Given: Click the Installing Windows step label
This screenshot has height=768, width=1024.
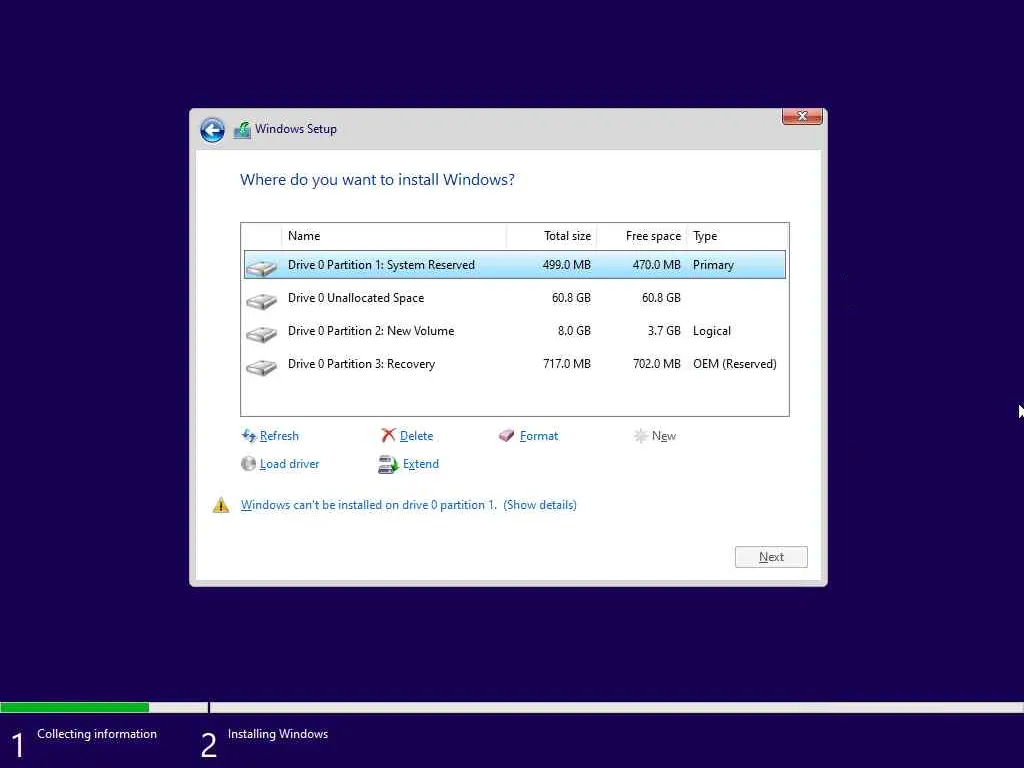Looking at the screenshot, I should [x=278, y=734].
